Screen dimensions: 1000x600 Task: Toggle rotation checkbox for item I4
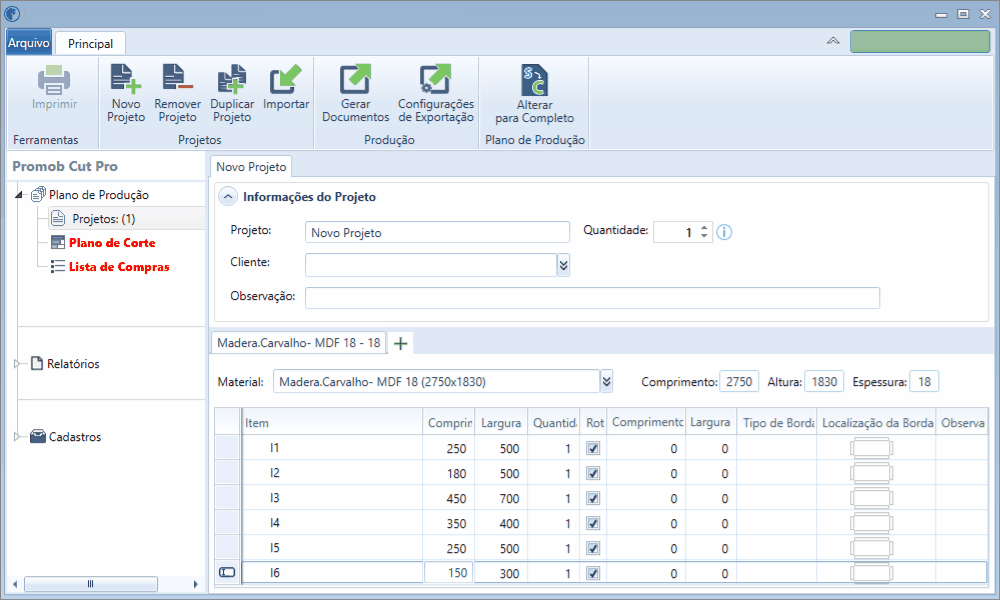(593, 523)
